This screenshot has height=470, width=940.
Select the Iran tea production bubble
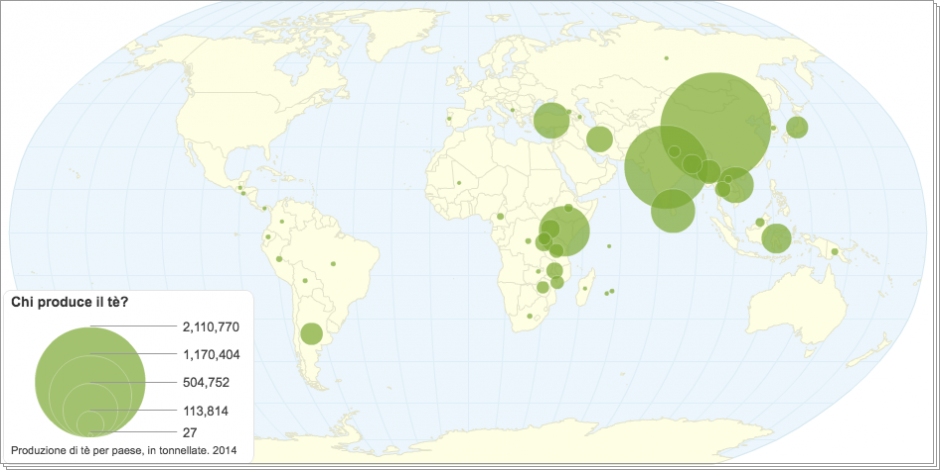point(599,139)
